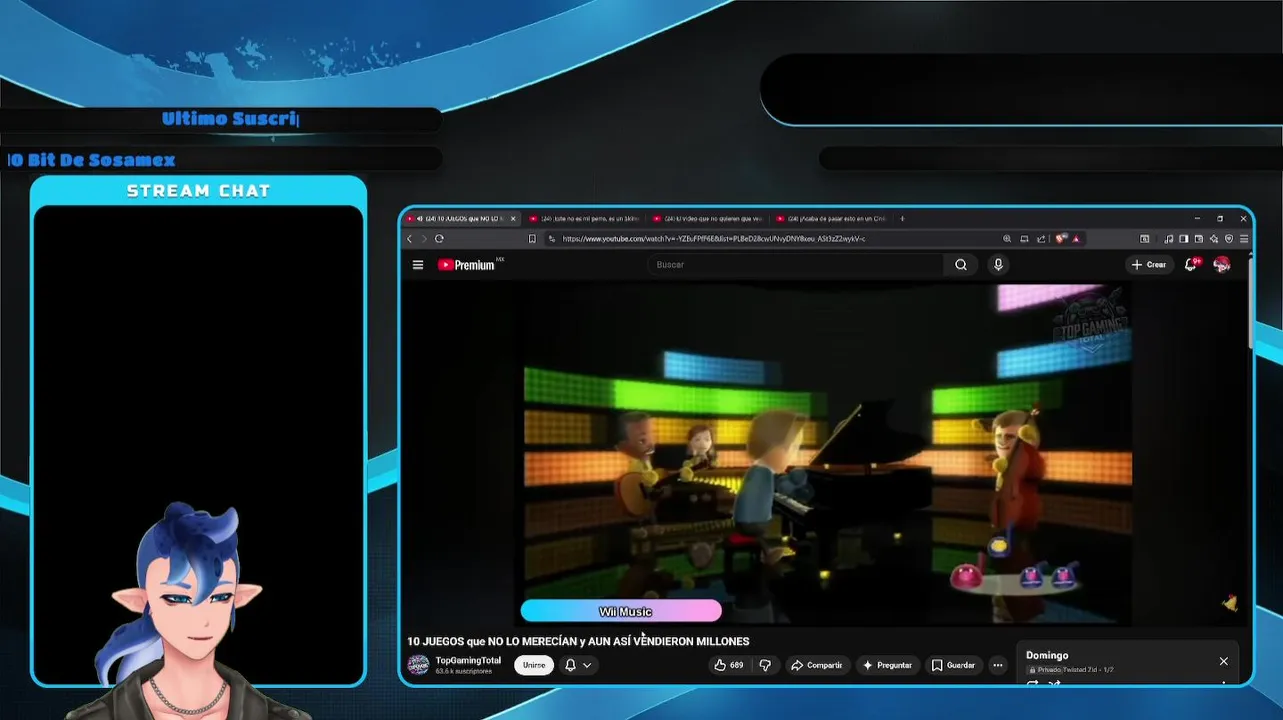Open the YouTube hamburger guide menu
Image resolution: width=1283 pixels, height=720 pixels.
pyautogui.click(x=418, y=265)
